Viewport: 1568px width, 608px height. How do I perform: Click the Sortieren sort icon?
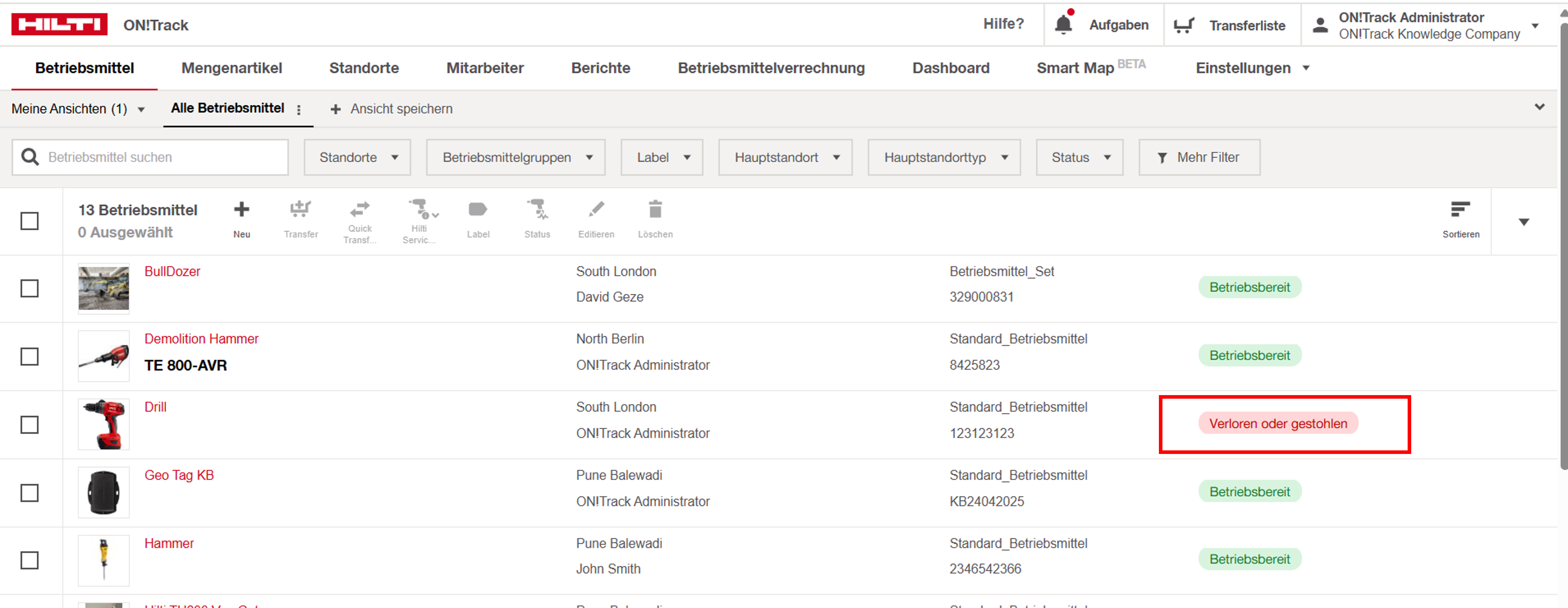[1460, 210]
